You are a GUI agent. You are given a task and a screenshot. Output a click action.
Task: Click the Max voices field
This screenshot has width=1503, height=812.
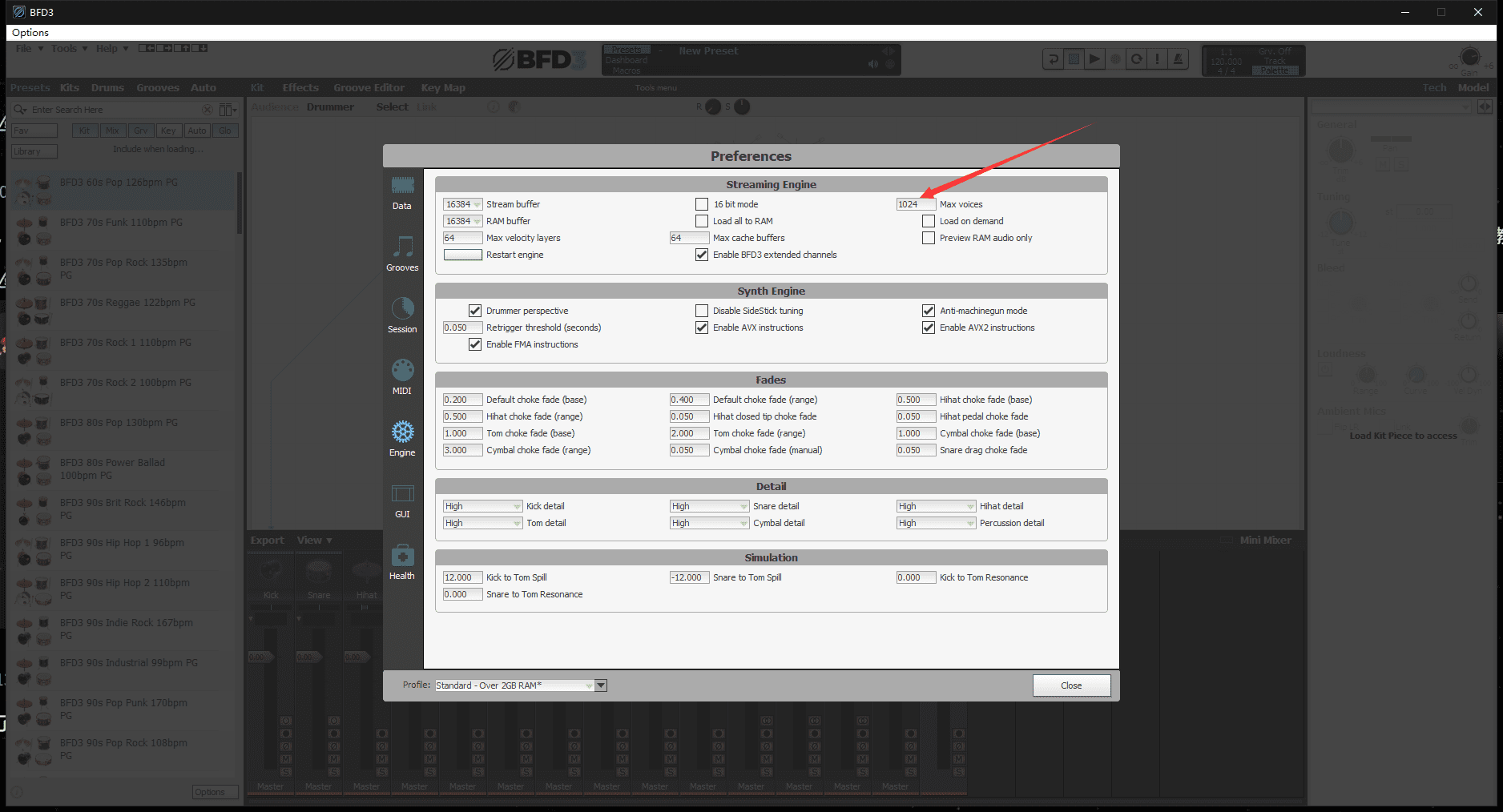tap(916, 204)
